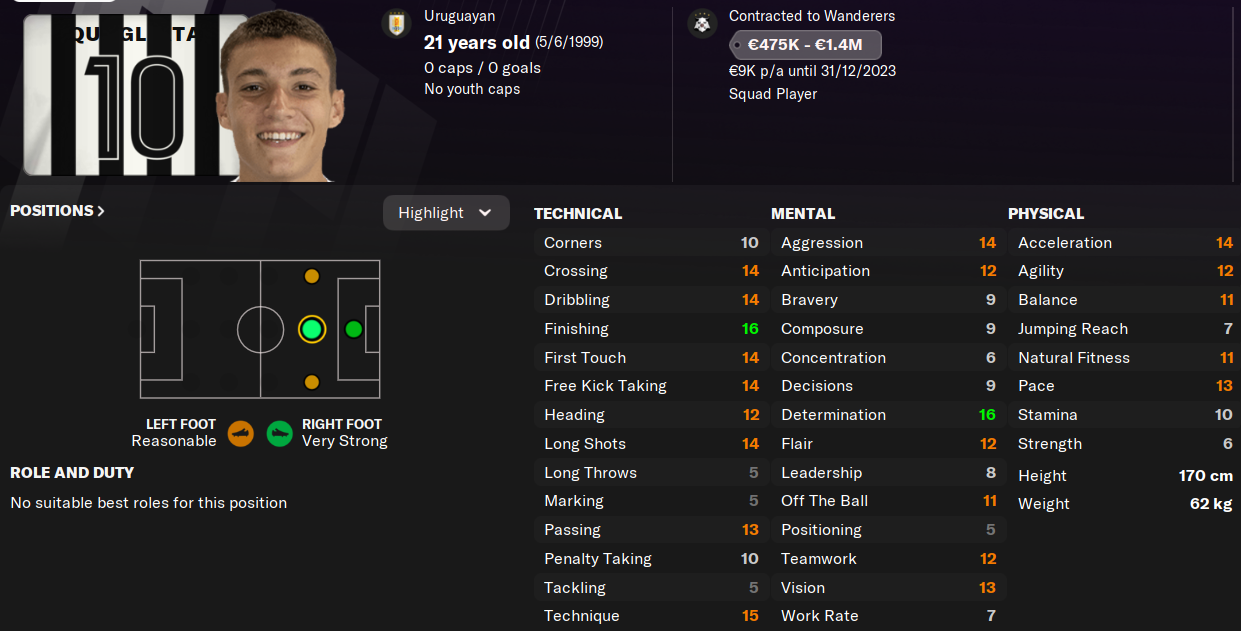Image resolution: width=1241 pixels, height=631 pixels.
Task: Click the PHYSICAL column heading
Action: click(1046, 214)
